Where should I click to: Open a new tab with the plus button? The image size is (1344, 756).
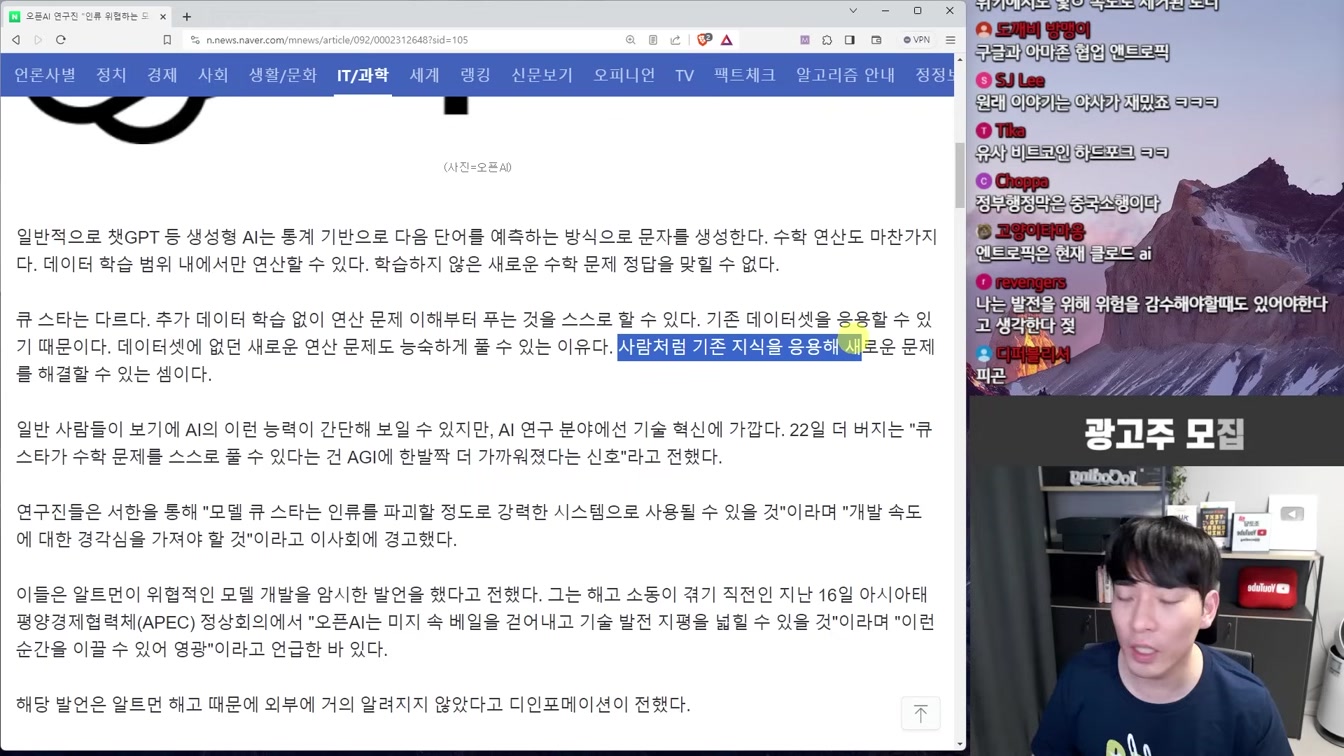click(x=187, y=16)
